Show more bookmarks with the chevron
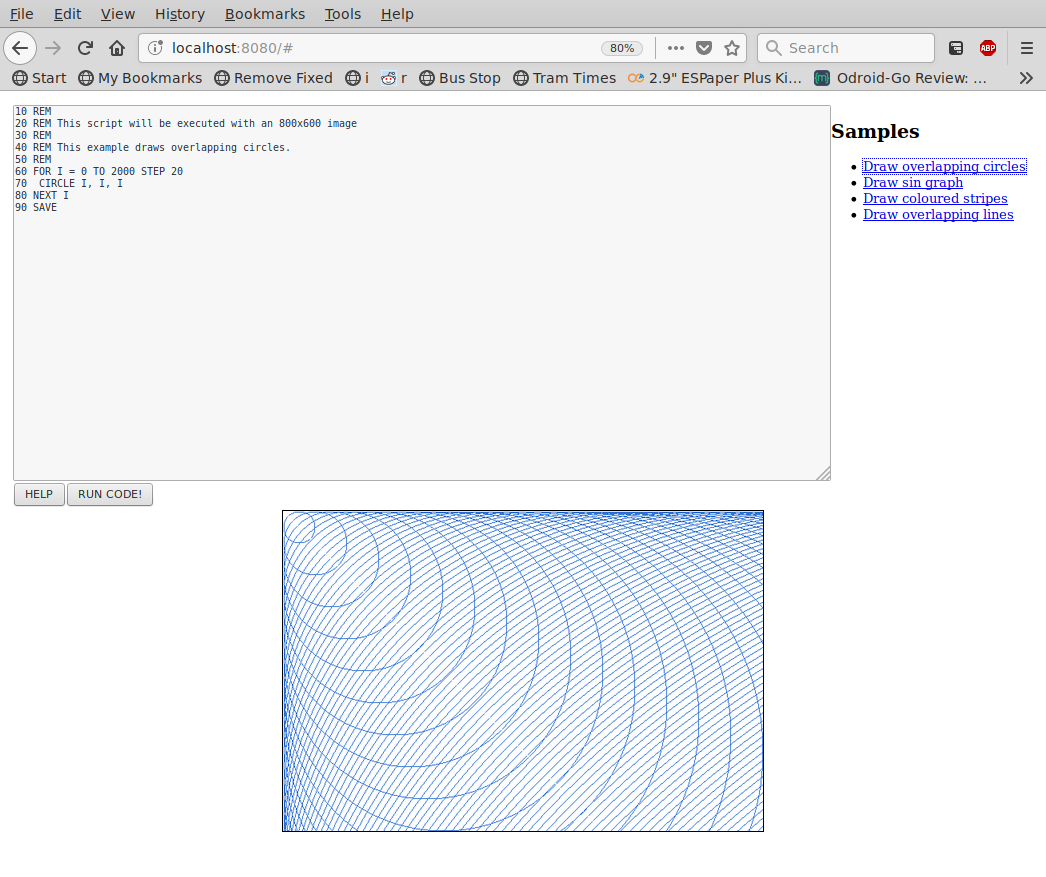Viewport: 1046px width, 877px height. tap(1026, 78)
